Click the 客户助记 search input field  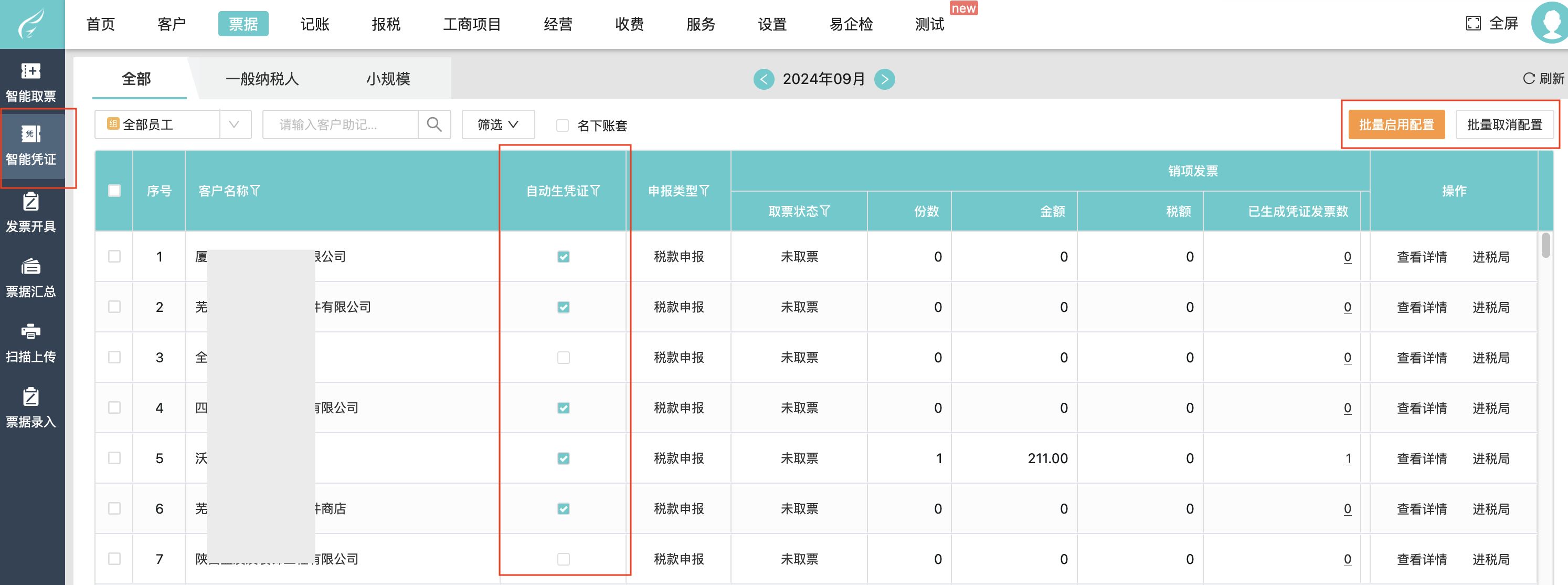341,125
